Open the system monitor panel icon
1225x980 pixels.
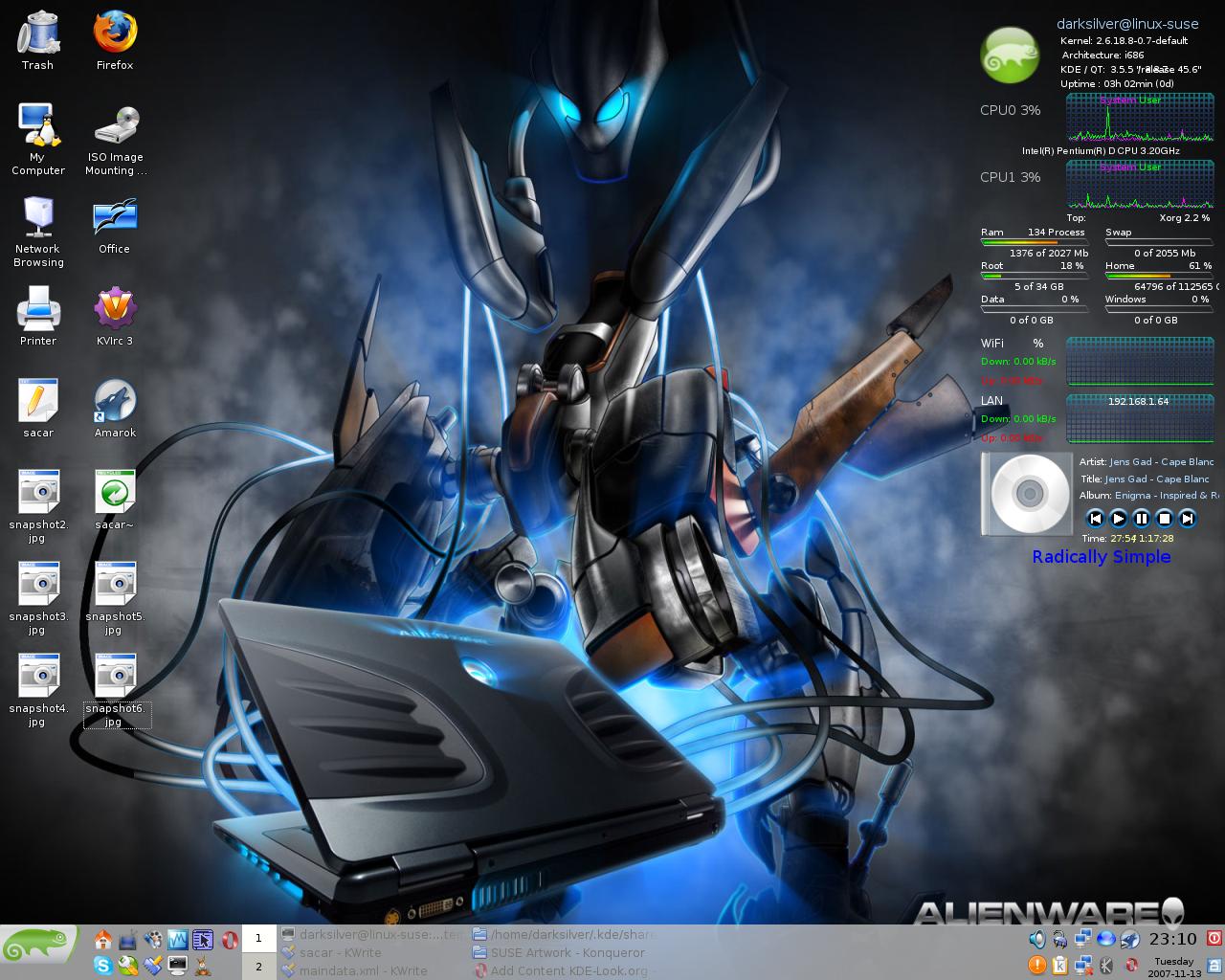[178, 940]
